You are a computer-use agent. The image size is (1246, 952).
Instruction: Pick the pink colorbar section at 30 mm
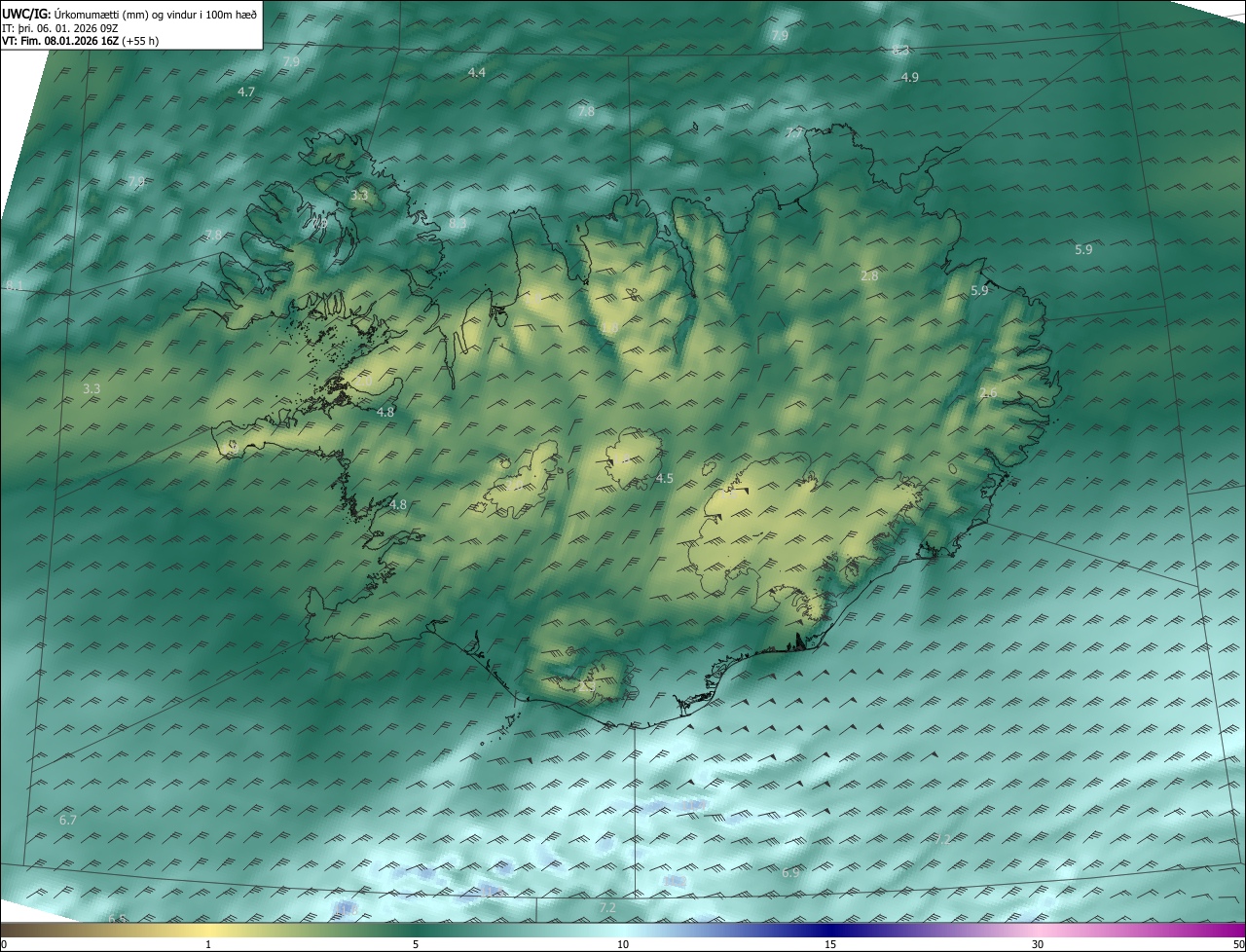click(x=1038, y=931)
